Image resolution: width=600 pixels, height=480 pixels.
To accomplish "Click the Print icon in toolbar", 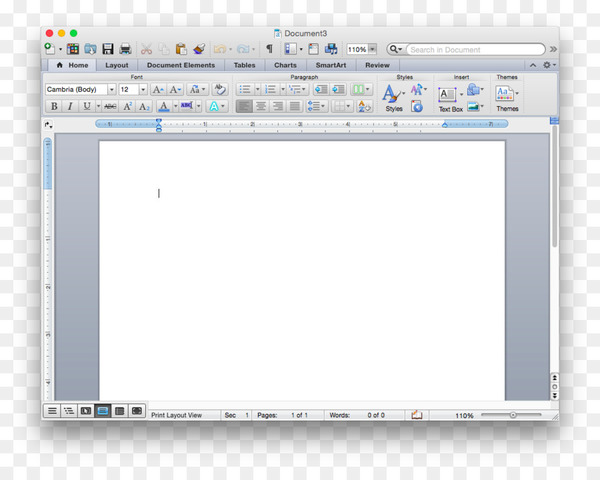I will (126, 49).
